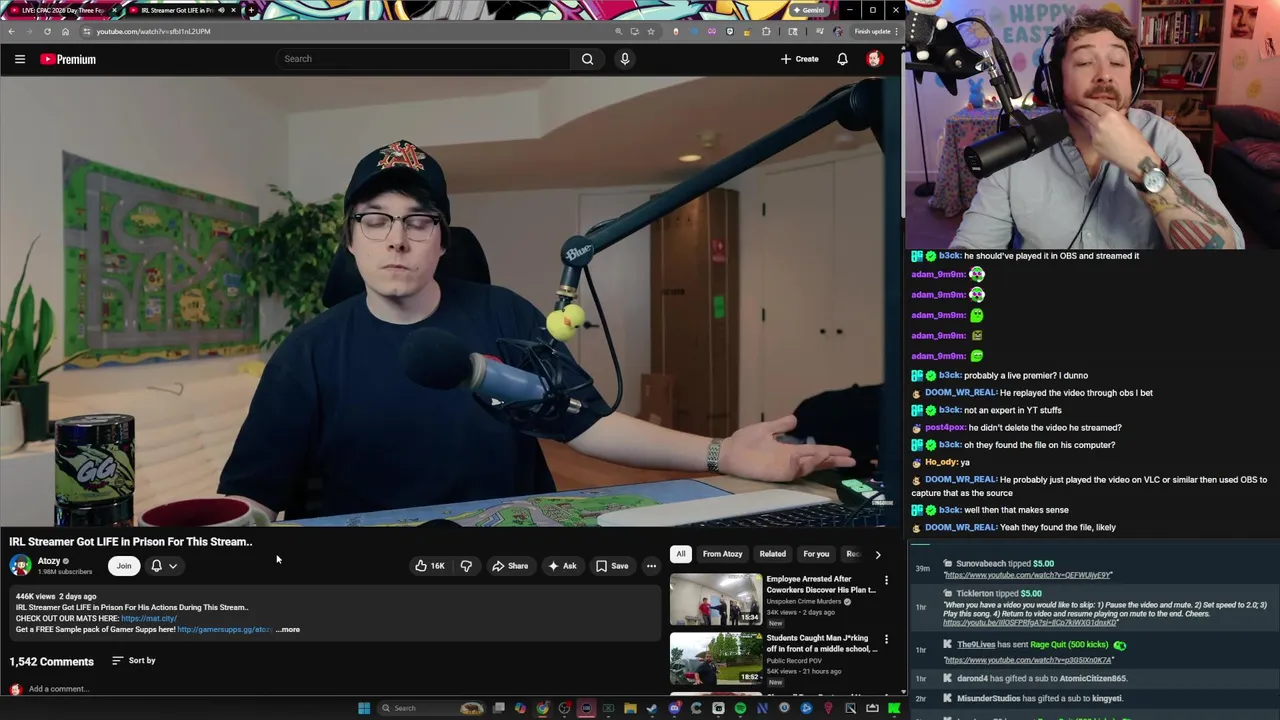Reload the page with the refresh icon
This screenshot has height=720, width=1280.
[47, 31]
